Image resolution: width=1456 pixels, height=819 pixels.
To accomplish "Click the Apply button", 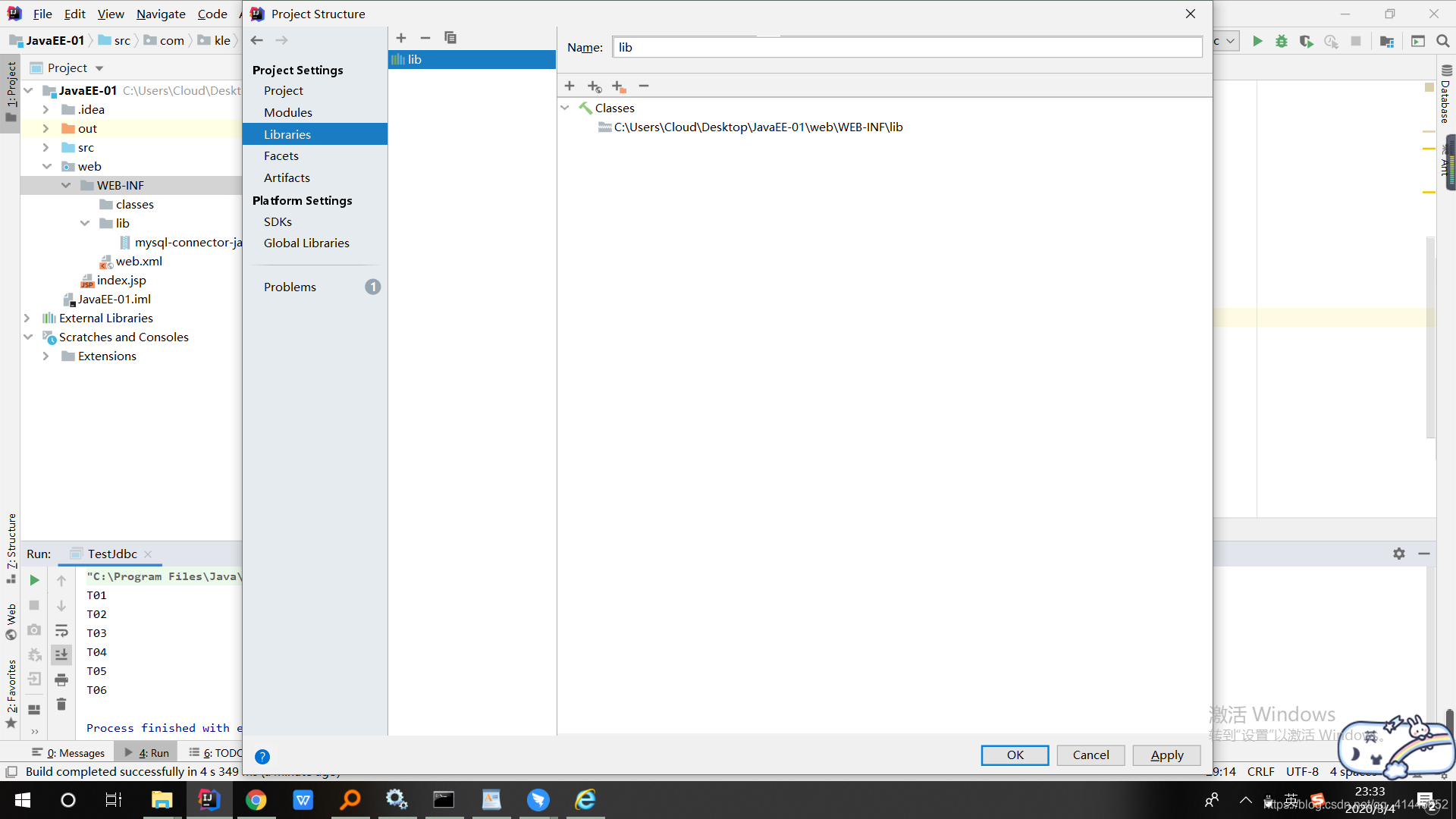I will [1166, 755].
